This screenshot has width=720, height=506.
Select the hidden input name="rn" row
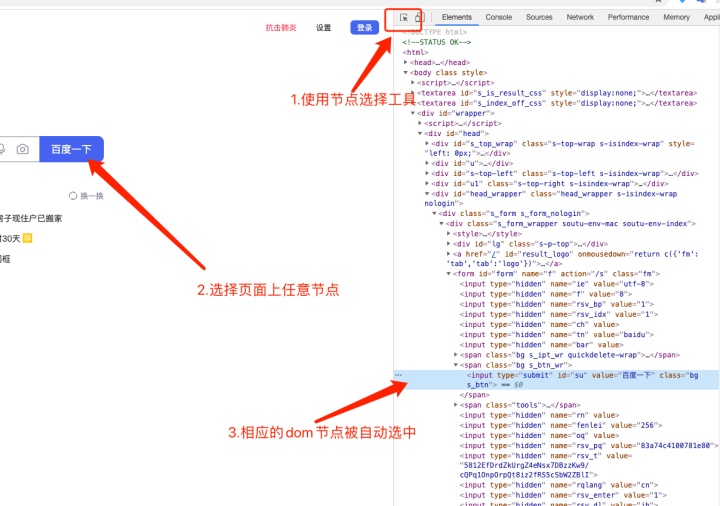[539, 415]
